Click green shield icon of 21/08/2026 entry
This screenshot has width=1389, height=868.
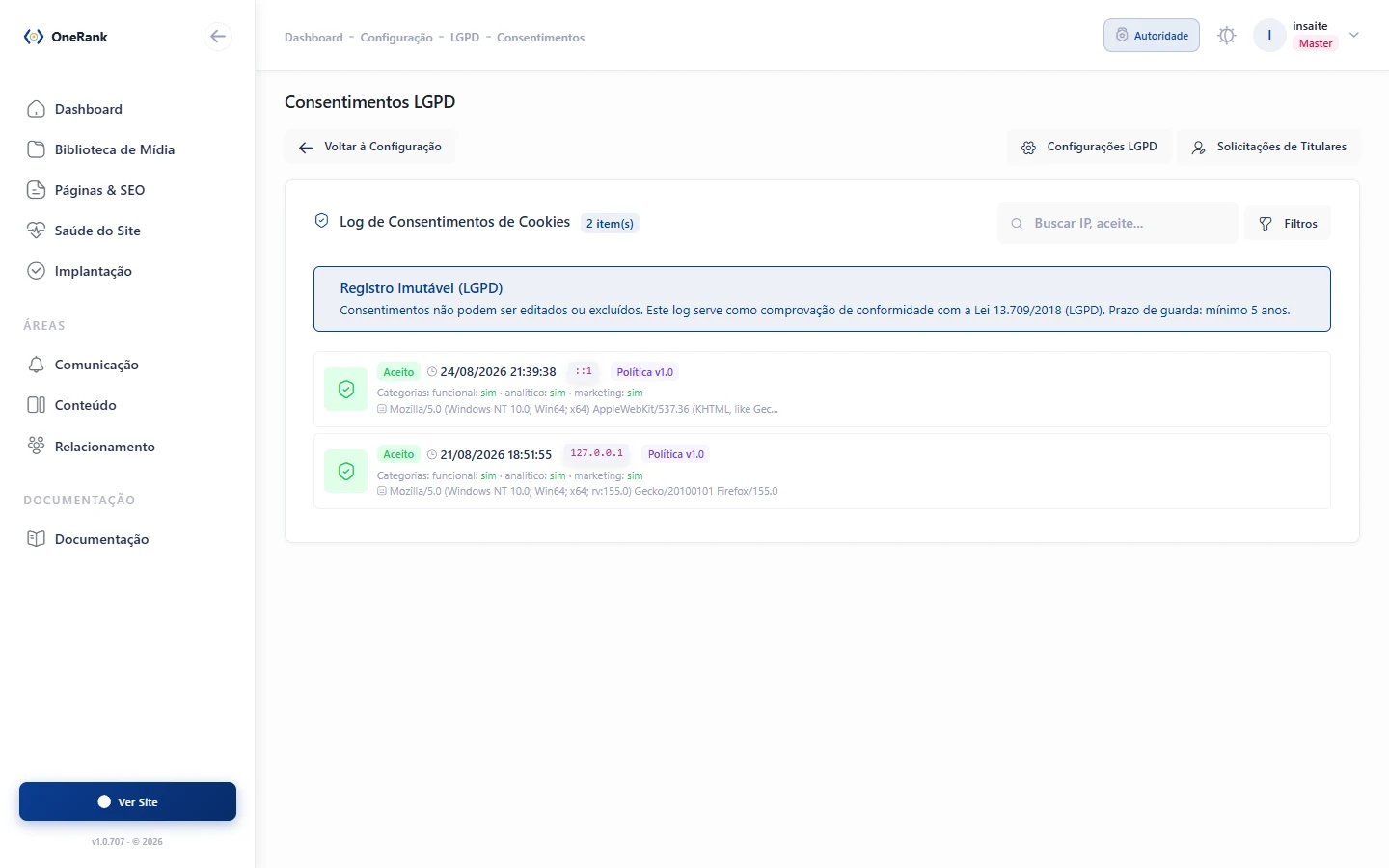coord(345,472)
